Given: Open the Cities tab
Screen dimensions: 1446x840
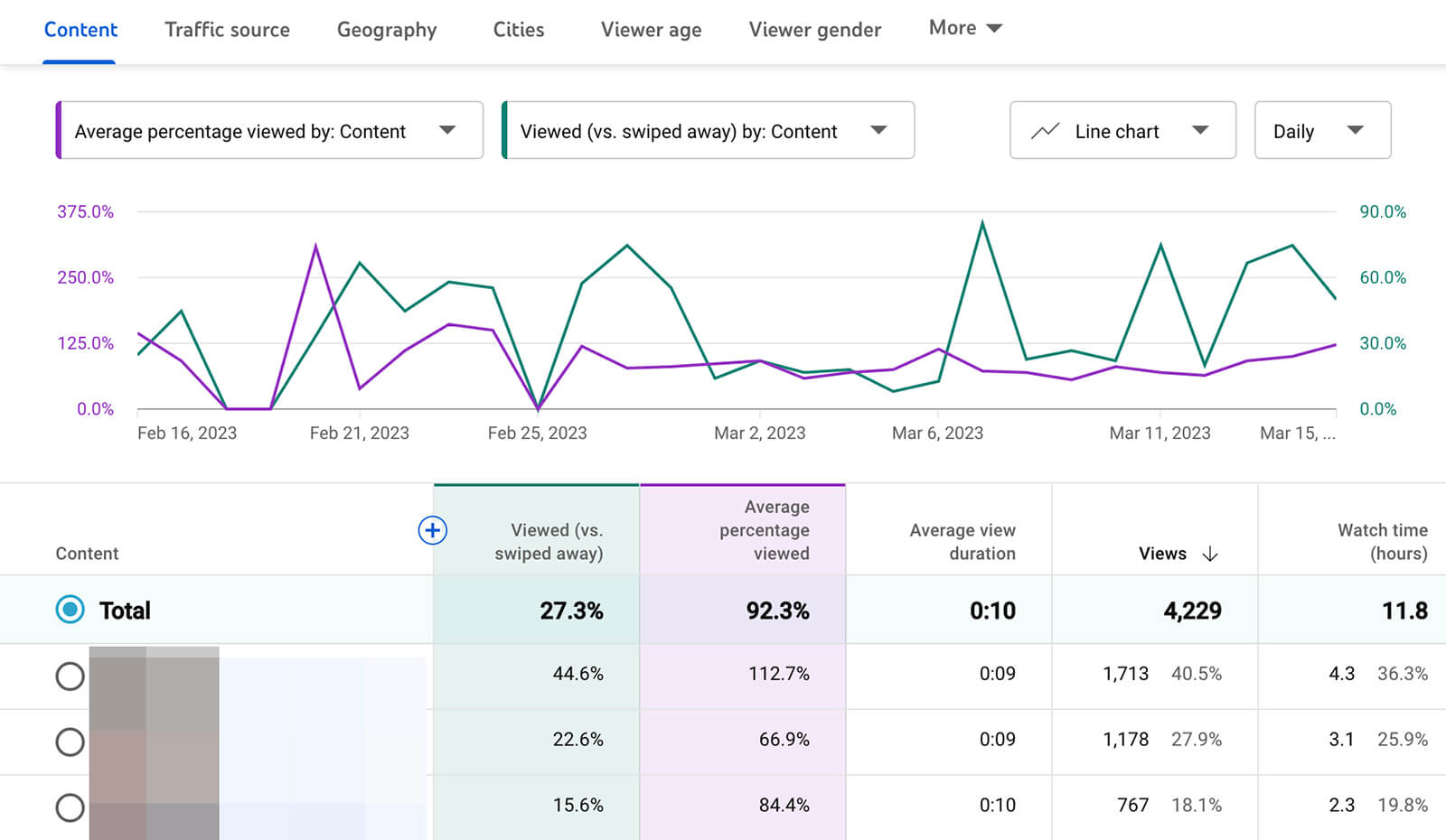Looking at the screenshot, I should (518, 30).
